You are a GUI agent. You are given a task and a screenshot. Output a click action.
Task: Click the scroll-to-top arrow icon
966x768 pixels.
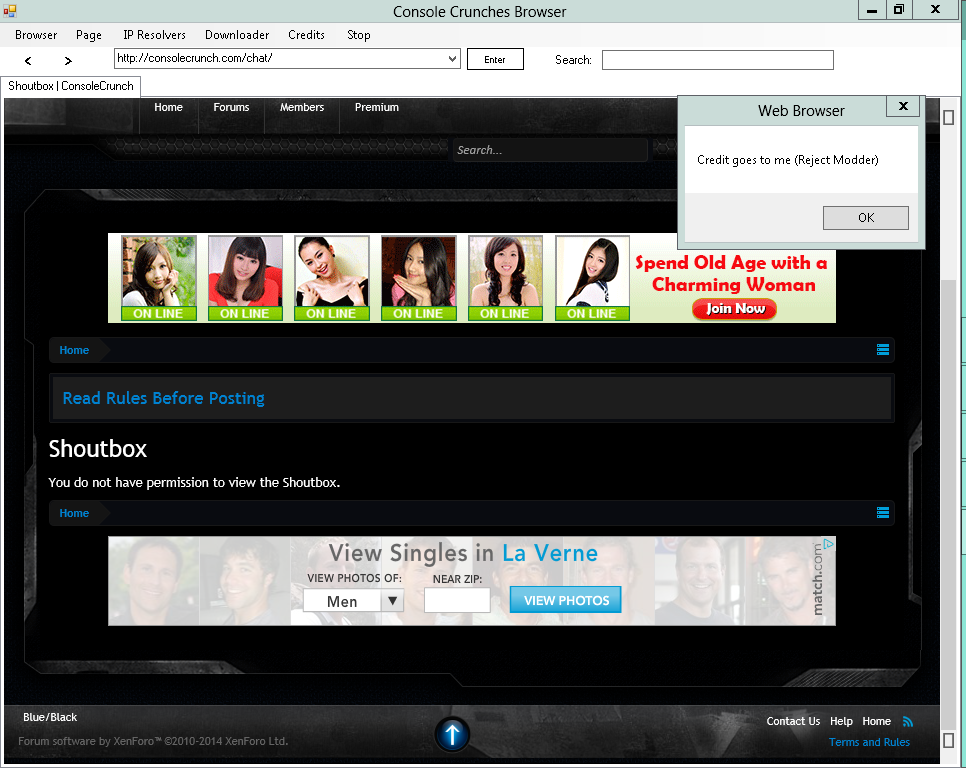[x=452, y=734]
